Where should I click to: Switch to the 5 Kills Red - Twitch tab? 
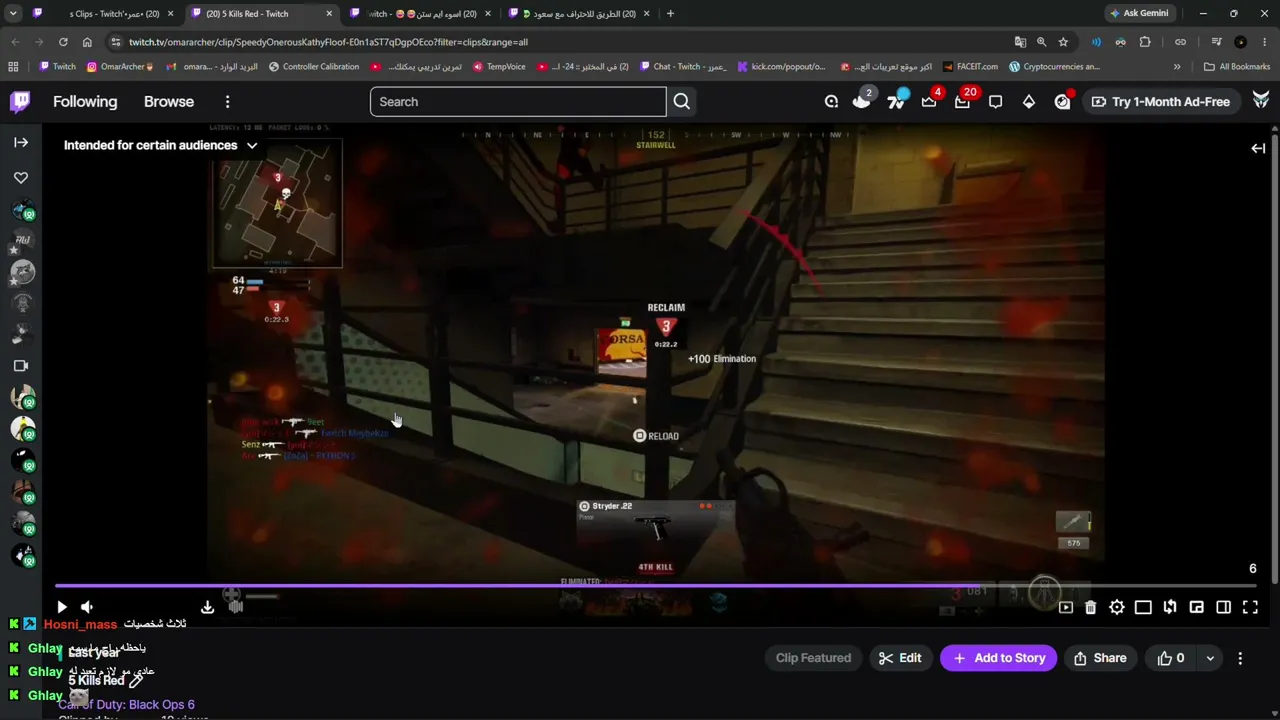[260, 14]
